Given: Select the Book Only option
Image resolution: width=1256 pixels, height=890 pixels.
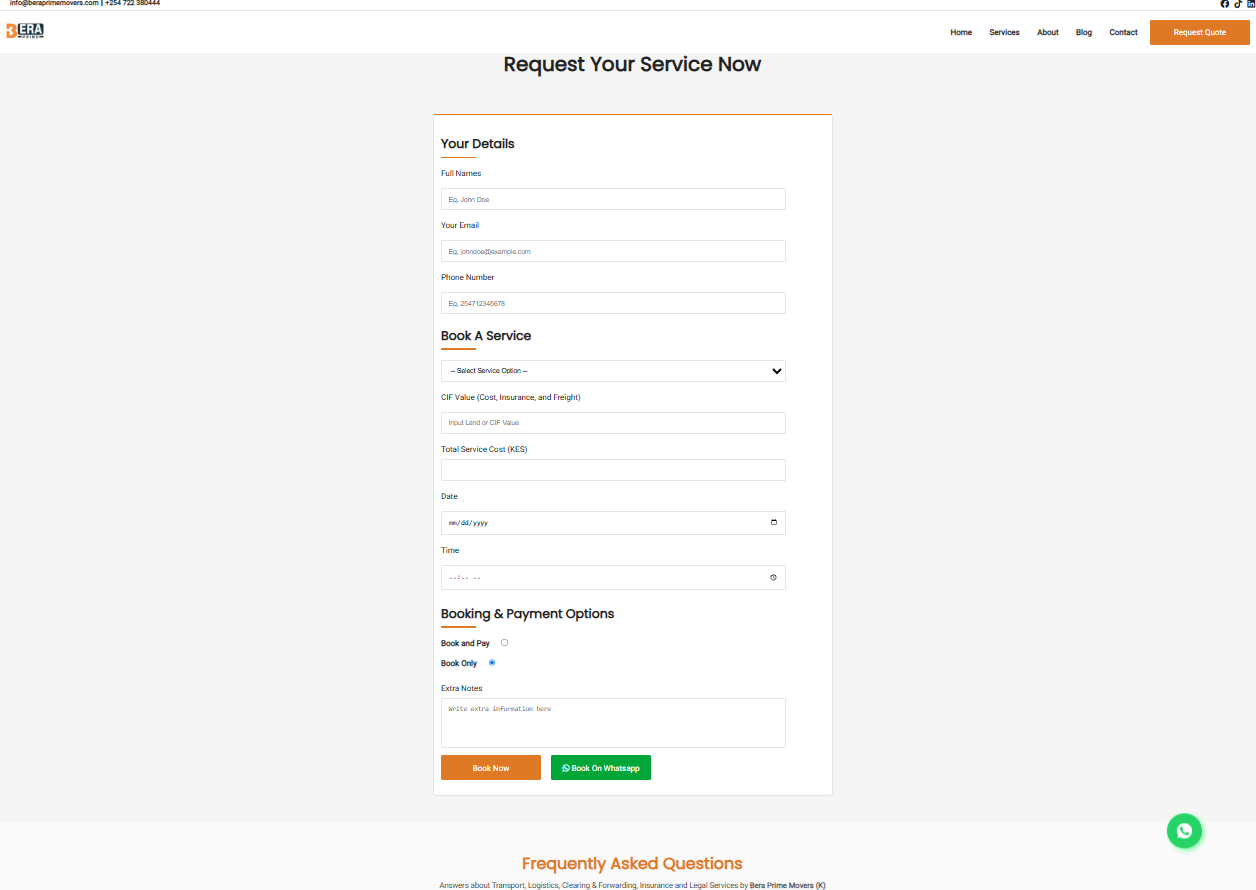Looking at the screenshot, I should point(491,662).
